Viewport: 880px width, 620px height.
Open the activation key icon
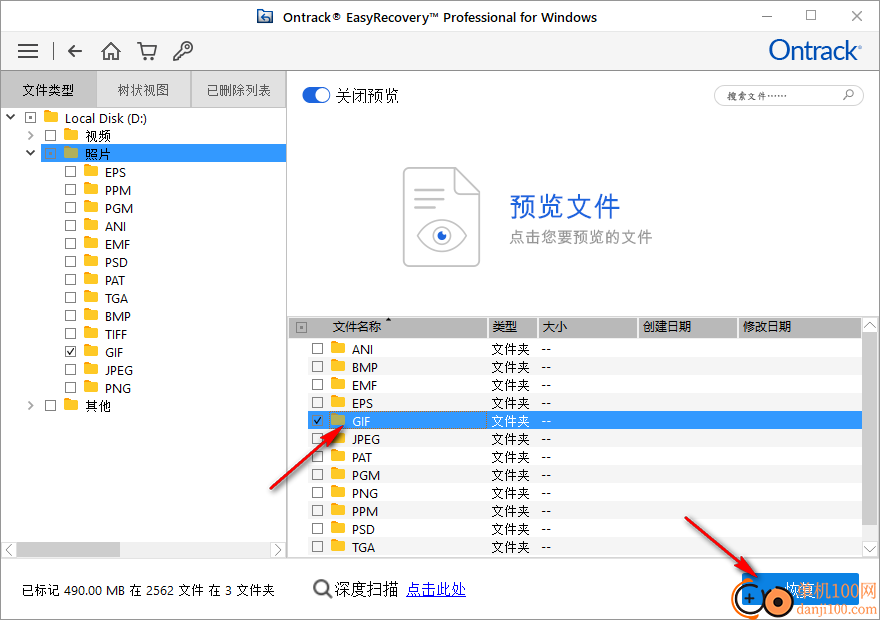(183, 51)
